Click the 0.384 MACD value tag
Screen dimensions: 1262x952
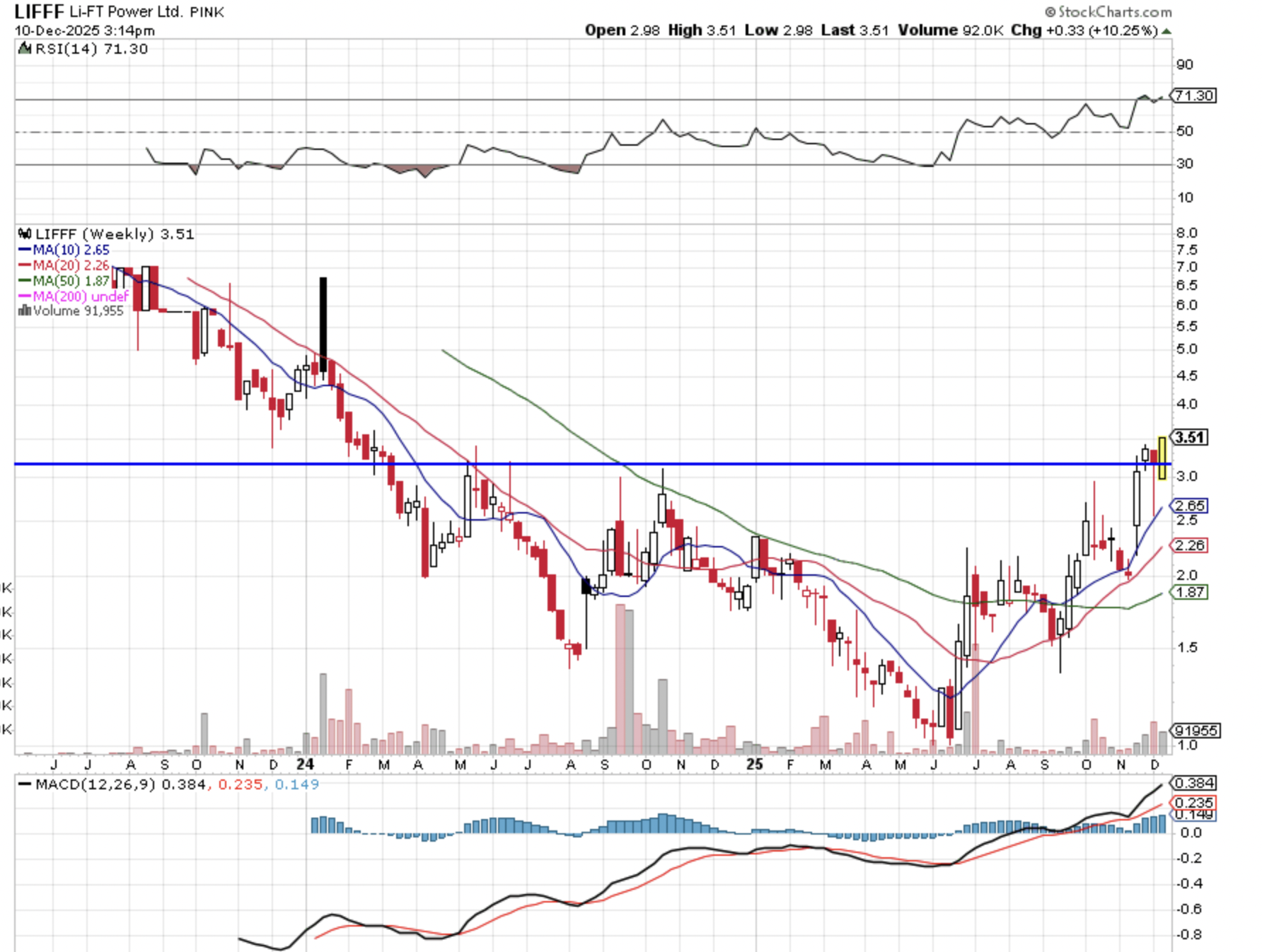[x=1193, y=783]
